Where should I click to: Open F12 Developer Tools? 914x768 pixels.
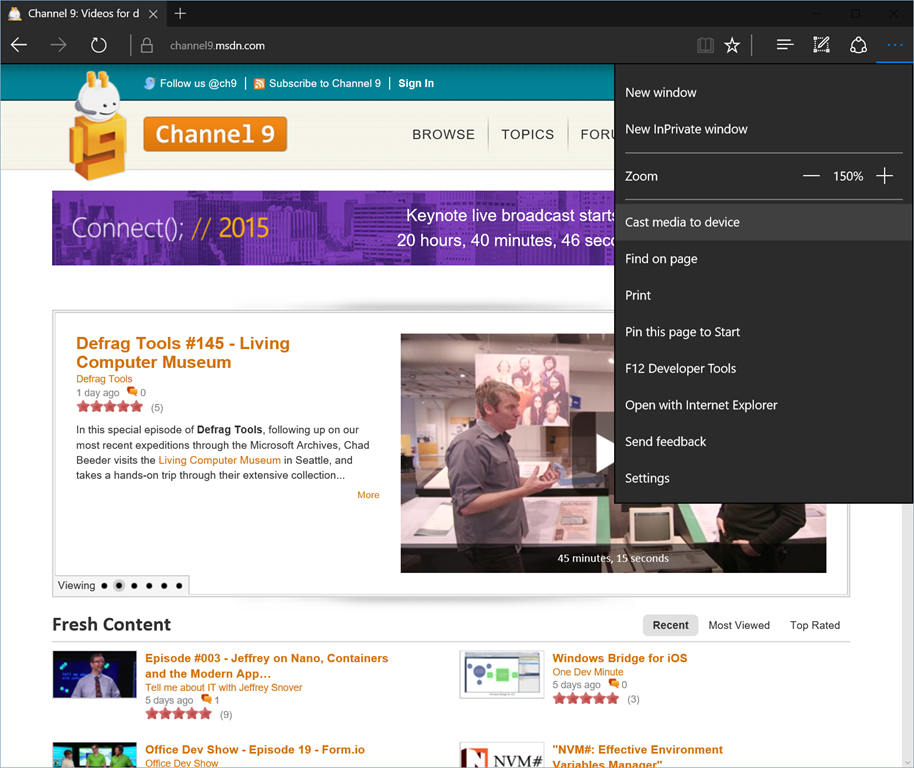pyautogui.click(x=764, y=369)
